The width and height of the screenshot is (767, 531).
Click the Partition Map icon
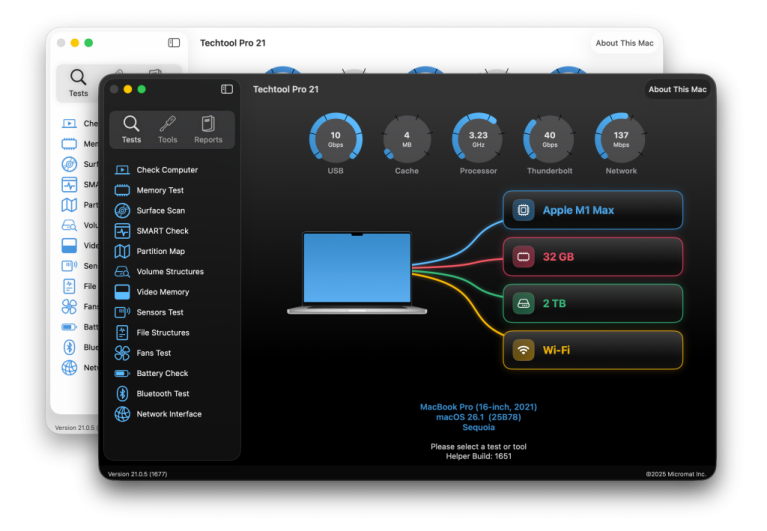point(122,251)
